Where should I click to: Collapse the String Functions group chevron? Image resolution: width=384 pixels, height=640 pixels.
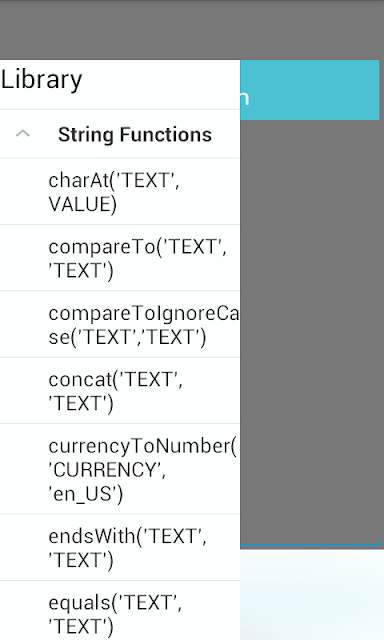(23, 133)
